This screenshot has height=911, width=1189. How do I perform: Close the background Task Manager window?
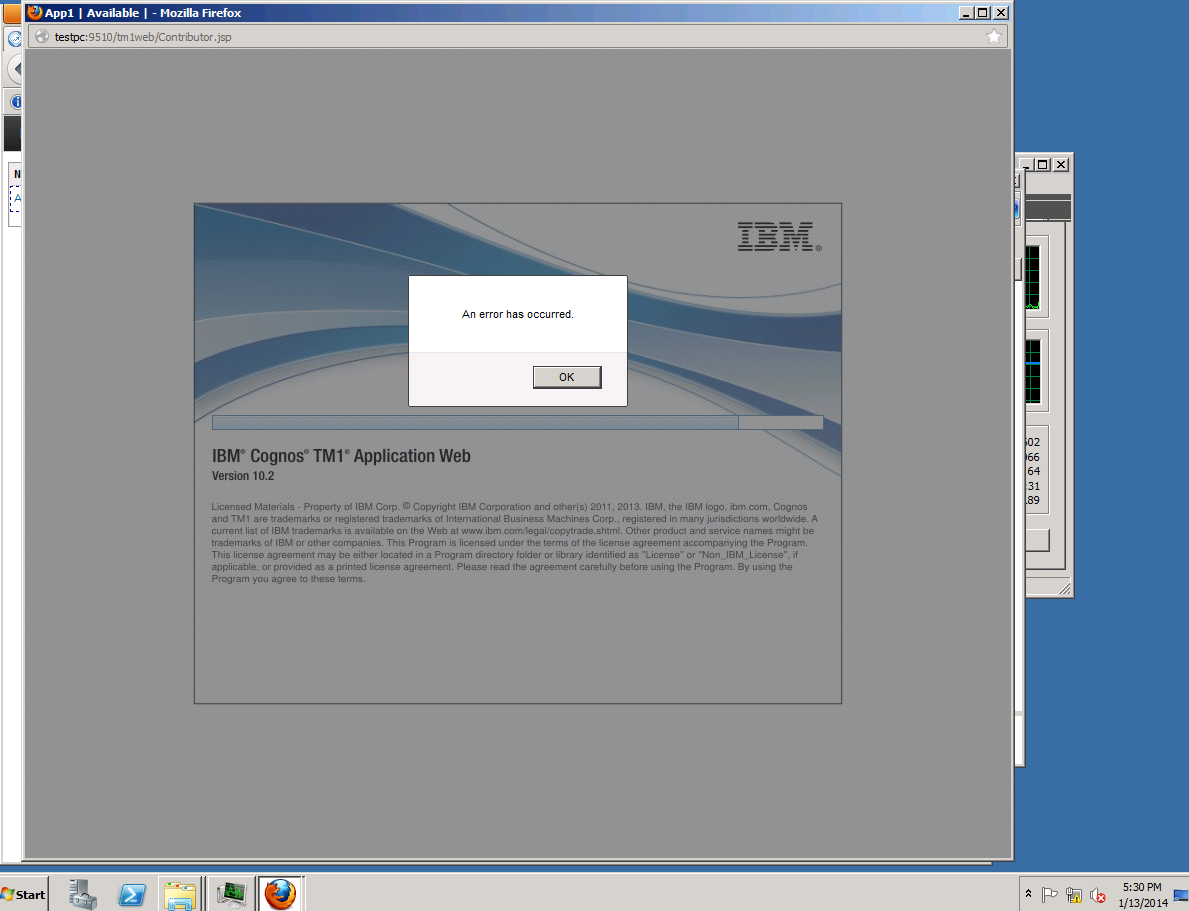[1062, 164]
